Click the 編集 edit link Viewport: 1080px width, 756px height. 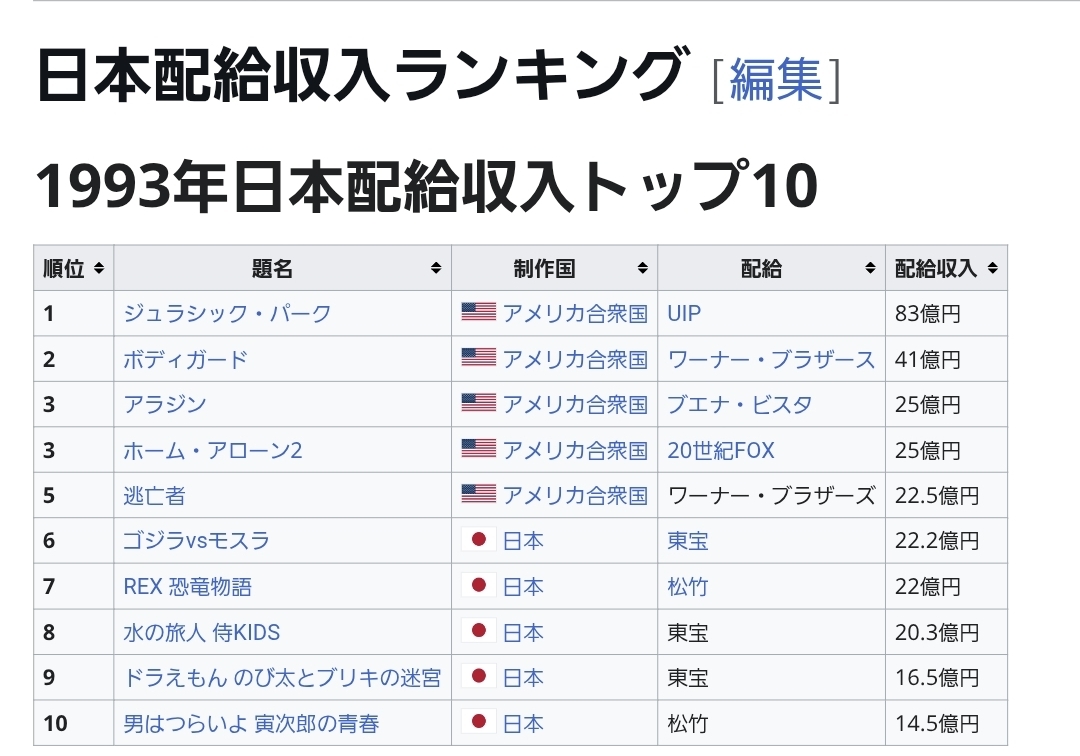(x=775, y=80)
